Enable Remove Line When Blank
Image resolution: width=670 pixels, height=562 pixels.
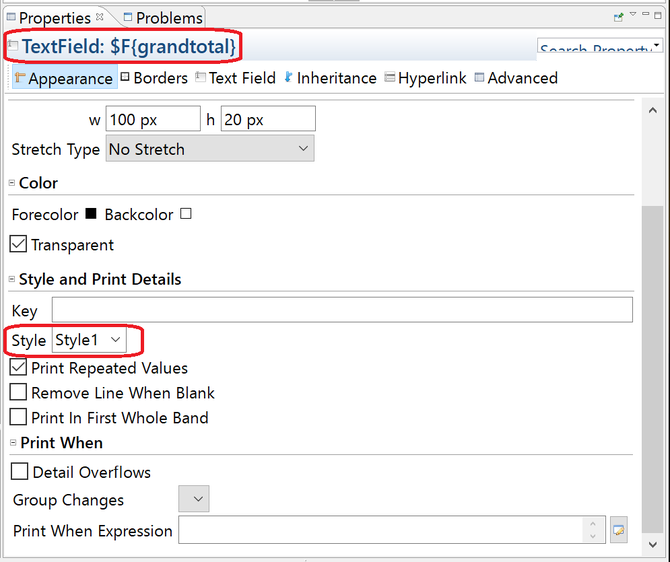(x=18, y=392)
